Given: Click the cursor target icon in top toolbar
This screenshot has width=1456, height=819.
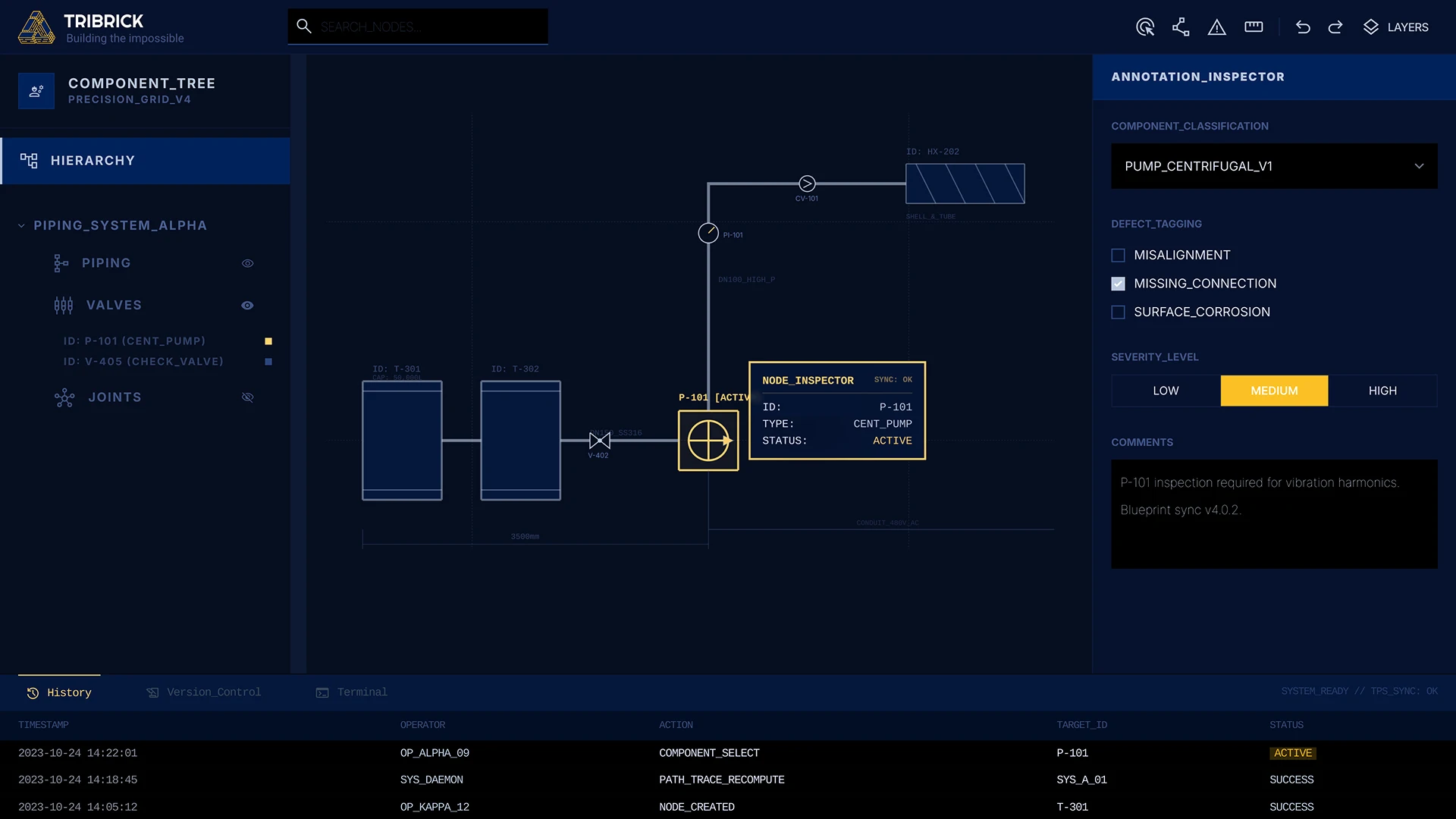Looking at the screenshot, I should (1145, 27).
